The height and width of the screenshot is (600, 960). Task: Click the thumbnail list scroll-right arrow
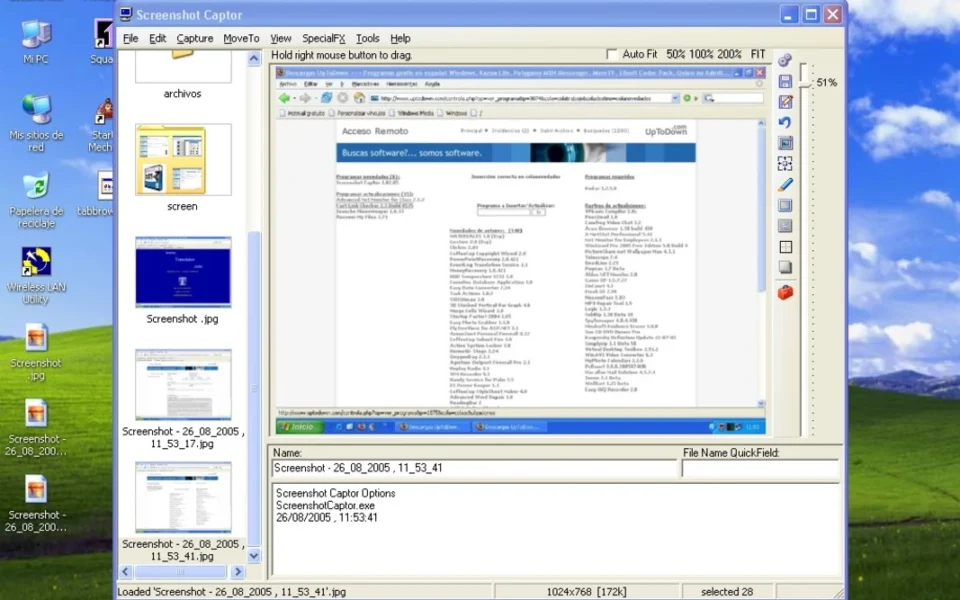click(x=238, y=572)
